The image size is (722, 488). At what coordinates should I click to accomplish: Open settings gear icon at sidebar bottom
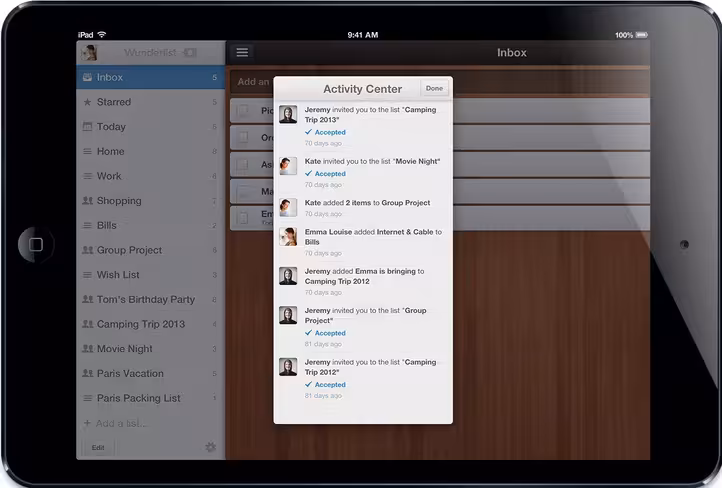tap(210, 447)
